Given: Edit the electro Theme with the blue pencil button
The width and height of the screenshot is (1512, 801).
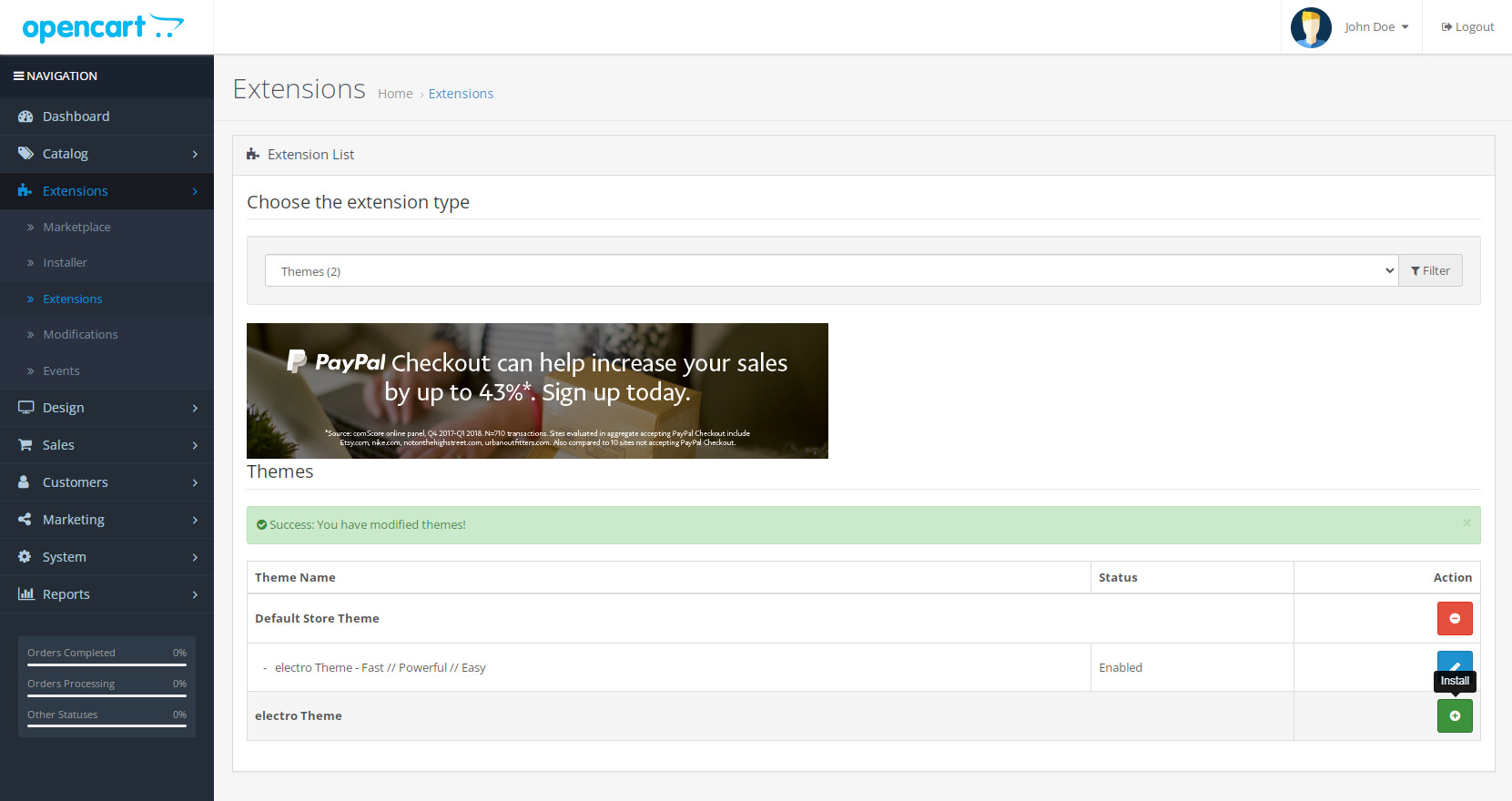Looking at the screenshot, I should point(1455,662).
